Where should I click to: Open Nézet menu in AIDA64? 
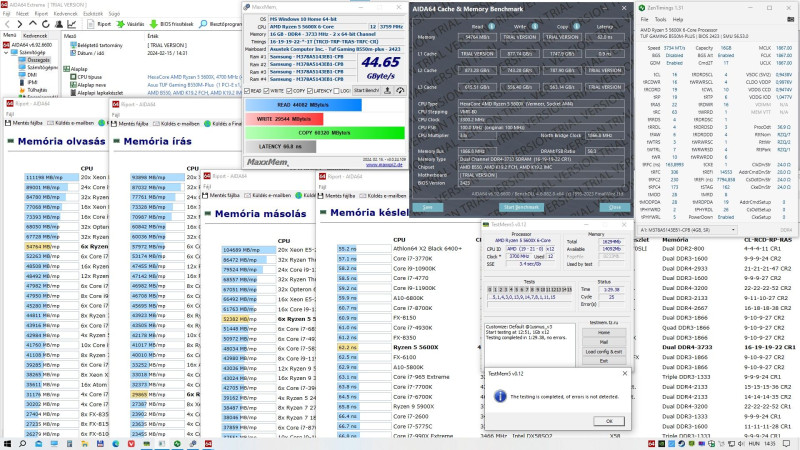coord(22,14)
